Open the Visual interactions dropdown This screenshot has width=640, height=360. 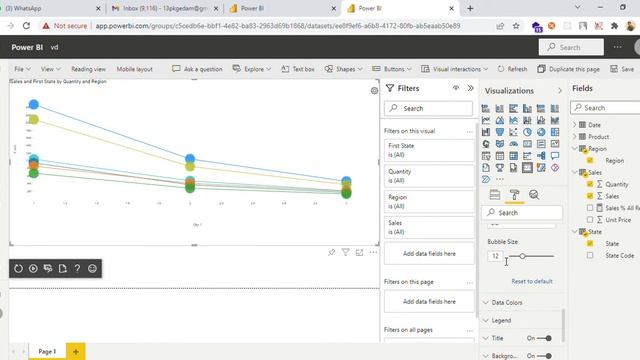pos(454,69)
